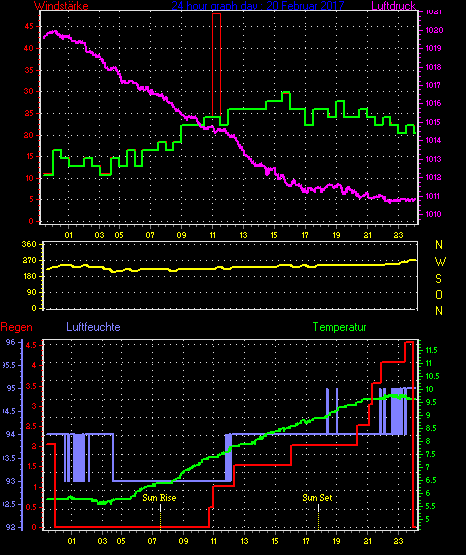Click the Sun Rise marker
Screen dimensions: 466x555
[159, 498]
